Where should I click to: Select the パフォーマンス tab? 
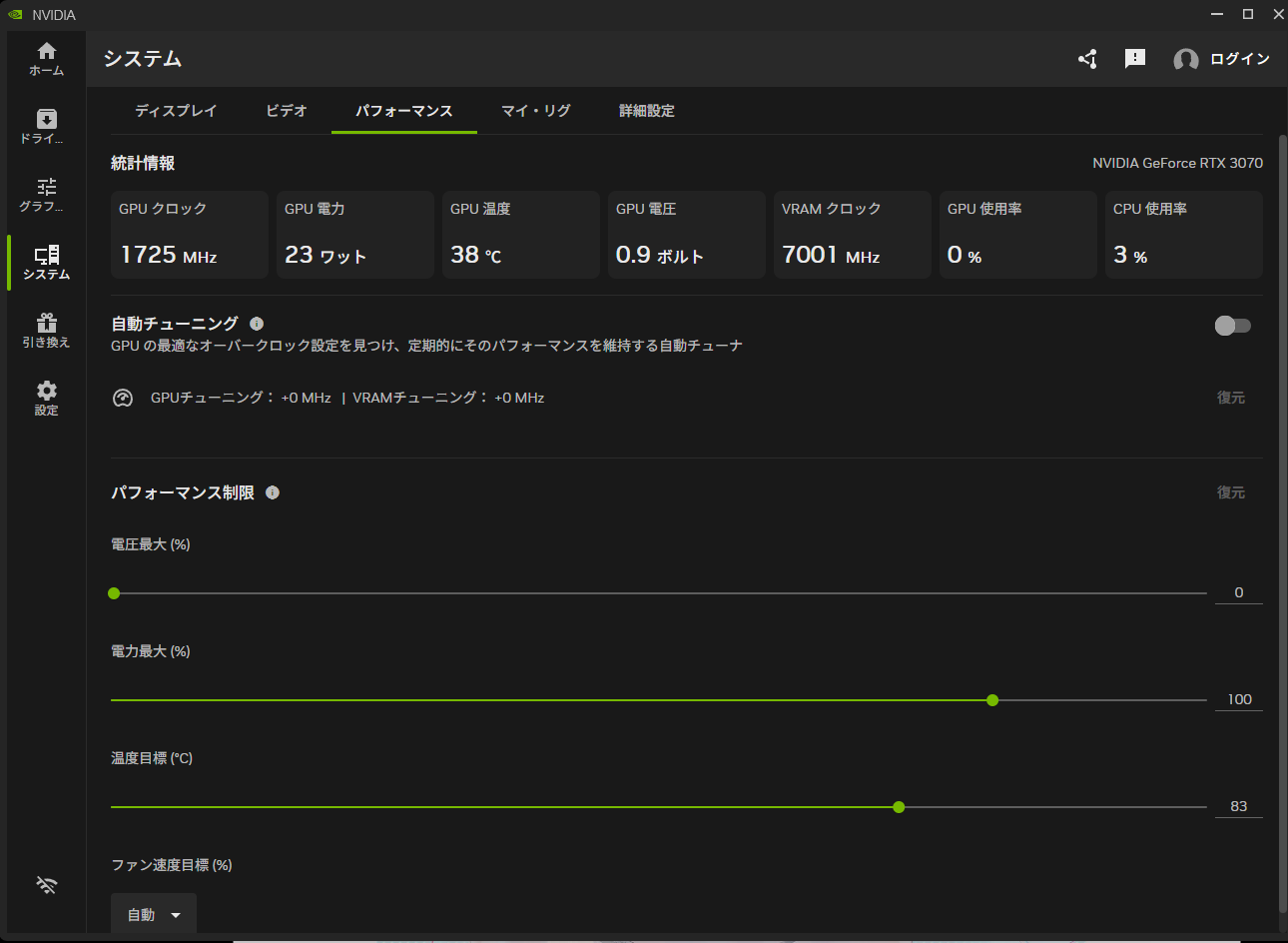click(404, 111)
